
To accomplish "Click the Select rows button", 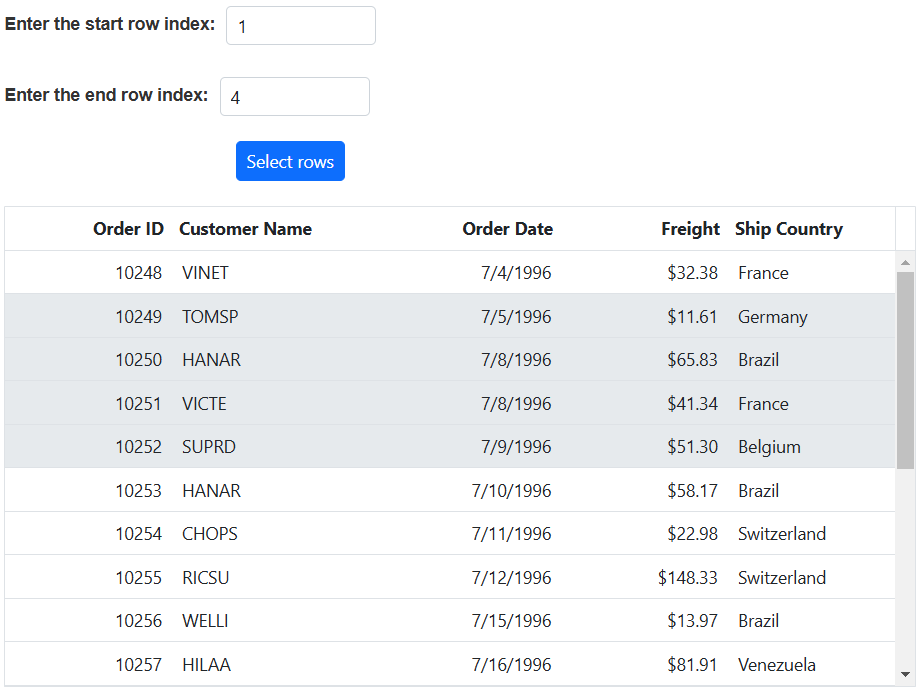I will click(290, 161).
